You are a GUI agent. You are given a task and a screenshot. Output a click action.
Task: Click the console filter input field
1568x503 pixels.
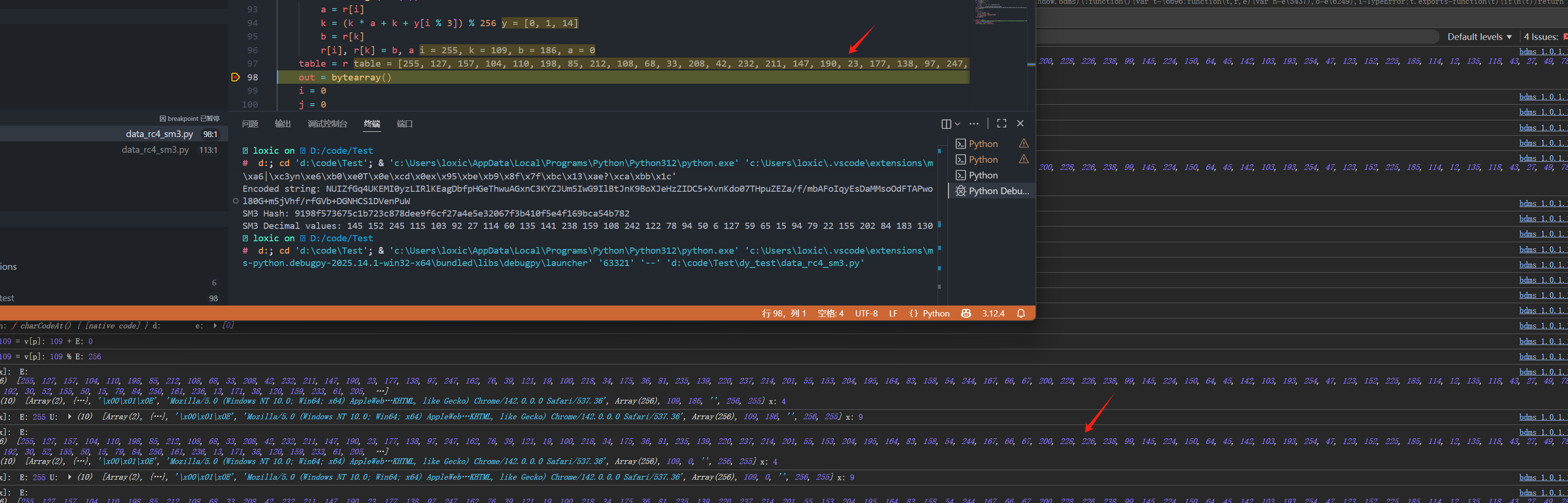(x=1236, y=37)
